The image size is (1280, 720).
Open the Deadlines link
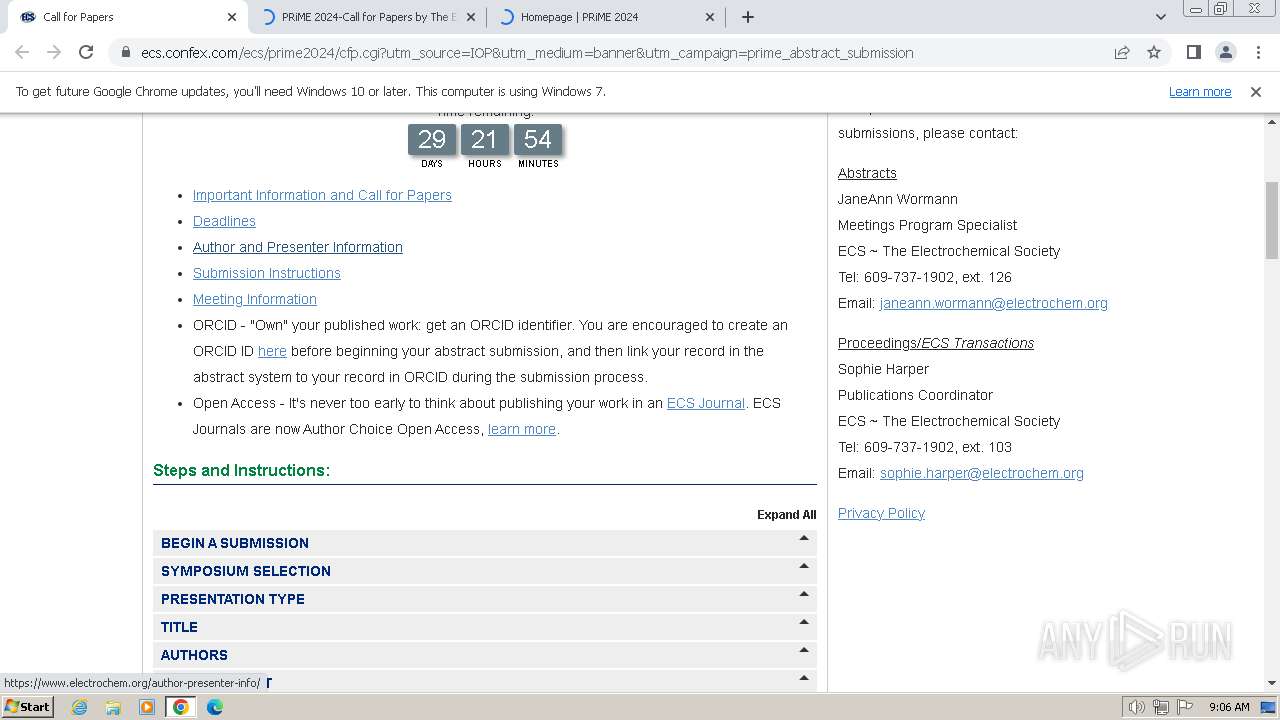pyautogui.click(x=224, y=221)
